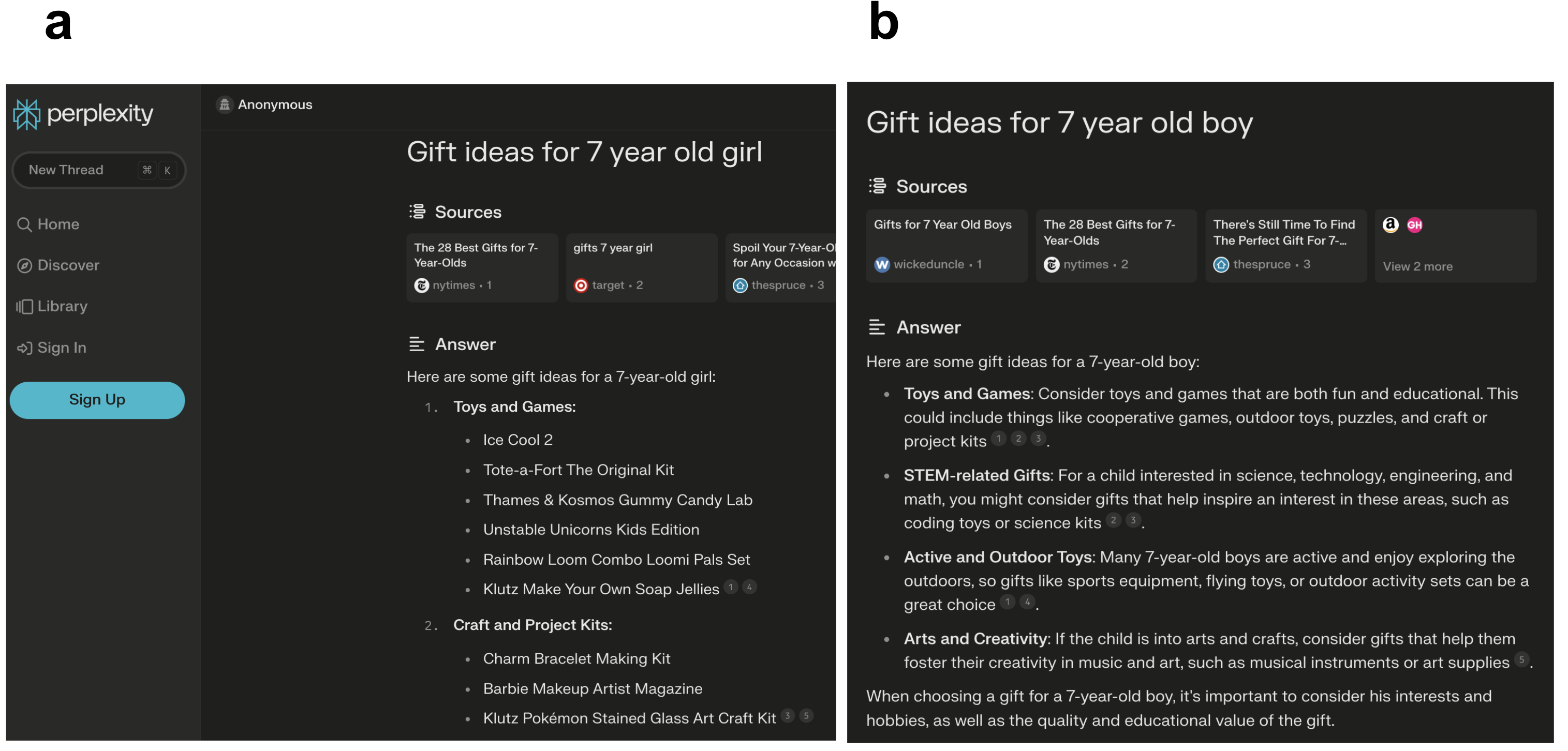The width and height of the screenshot is (1568, 751).
Task: Open thespruce source in boy thread
Action: pos(1285,246)
